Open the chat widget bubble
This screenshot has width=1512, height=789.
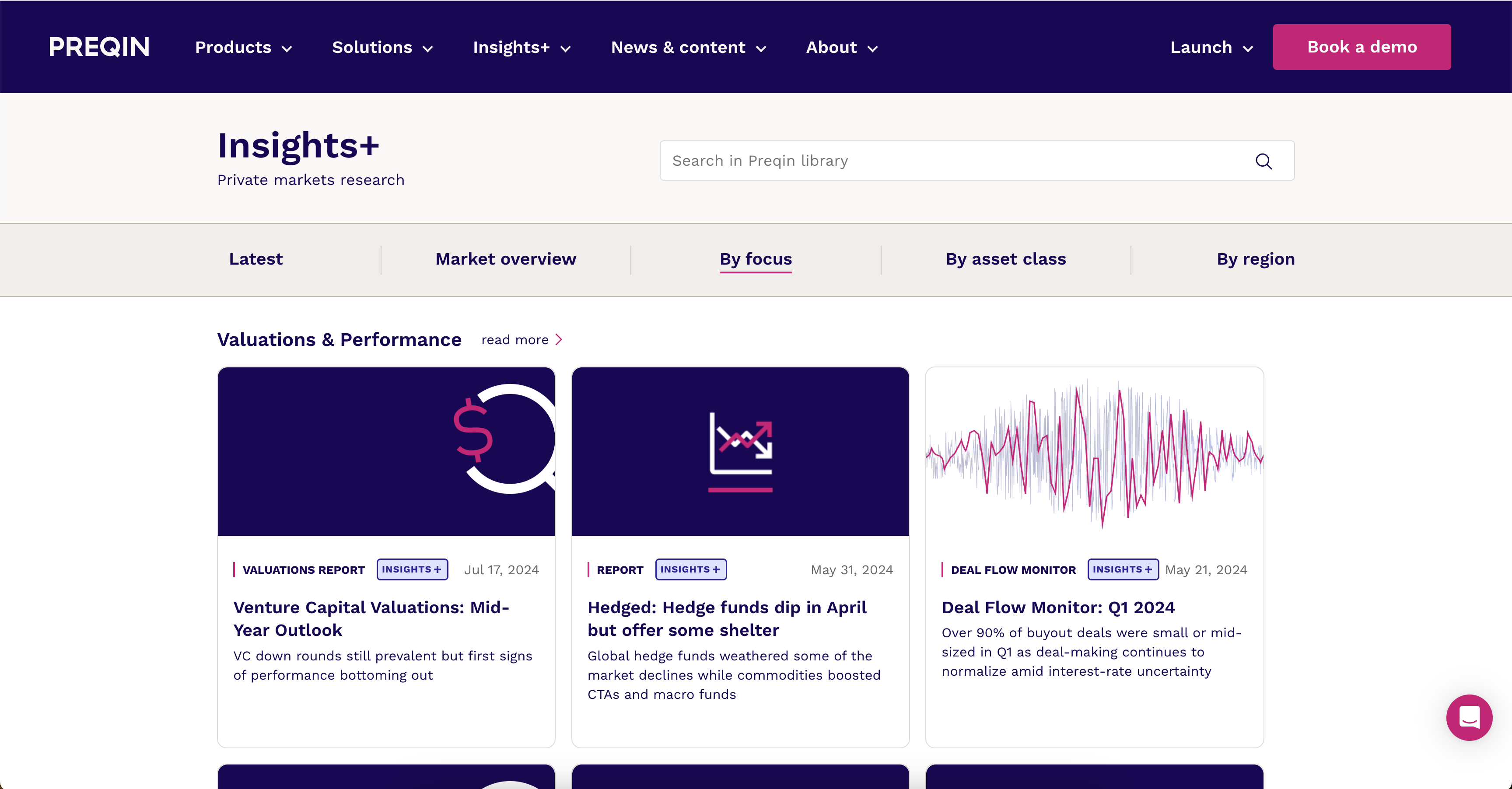(1469, 717)
